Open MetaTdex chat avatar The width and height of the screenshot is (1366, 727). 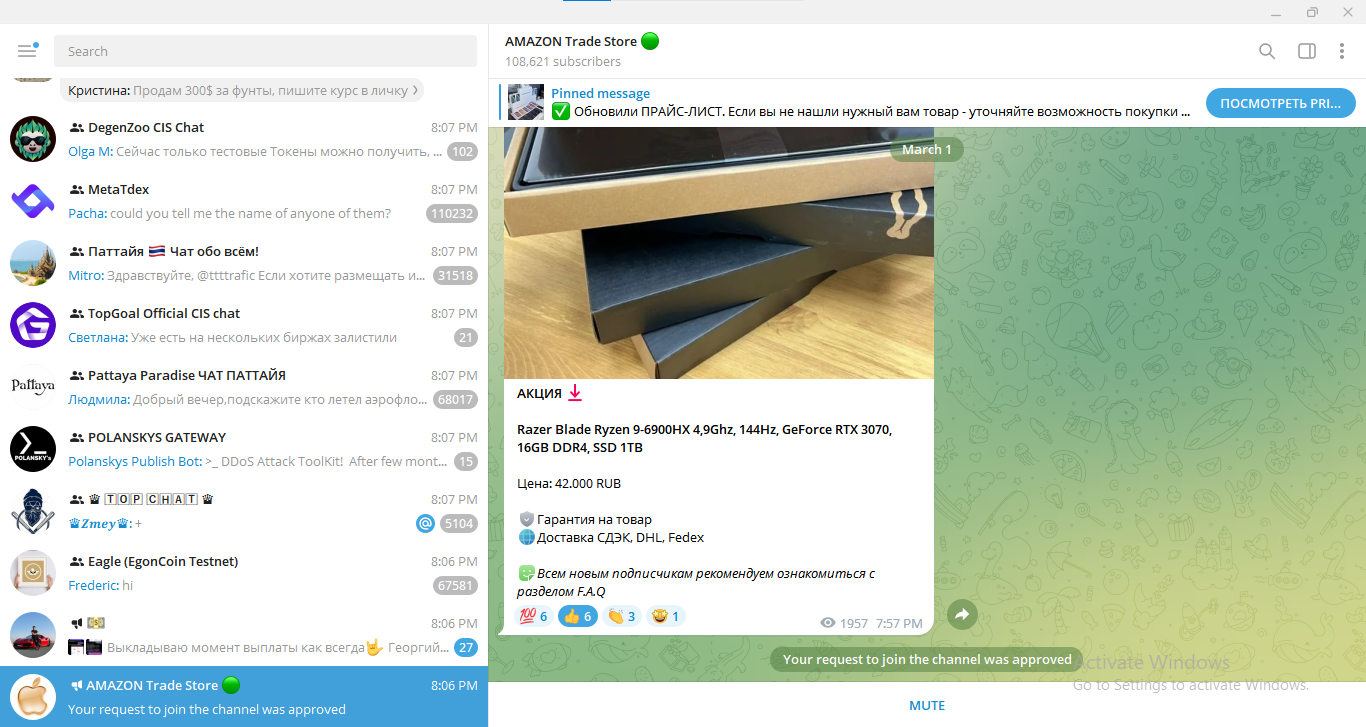pos(33,201)
